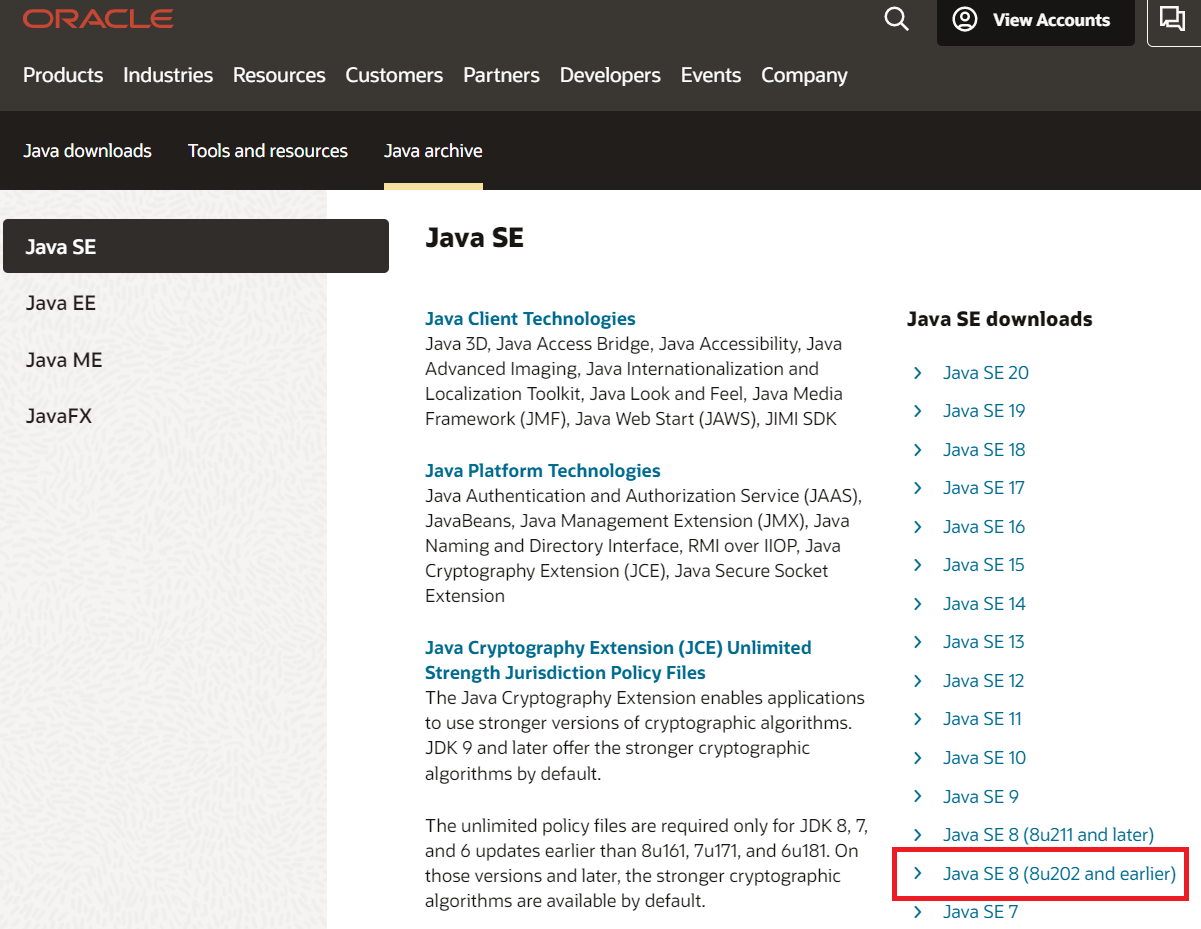Viewport: 1201px width, 929px height.
Task: Open the Java SE 12 download link
Action: click(x=984, y=681)
